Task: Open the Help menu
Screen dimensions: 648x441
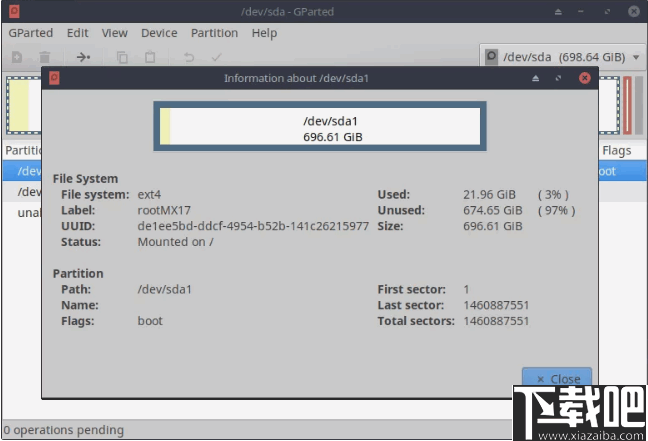Action: pos(264,33)
